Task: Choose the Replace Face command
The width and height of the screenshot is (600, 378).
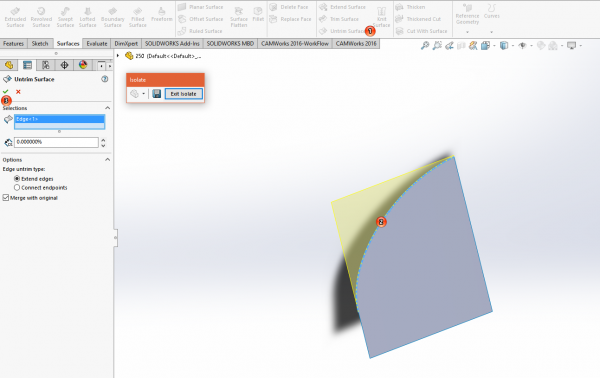Action: point(290,19)
